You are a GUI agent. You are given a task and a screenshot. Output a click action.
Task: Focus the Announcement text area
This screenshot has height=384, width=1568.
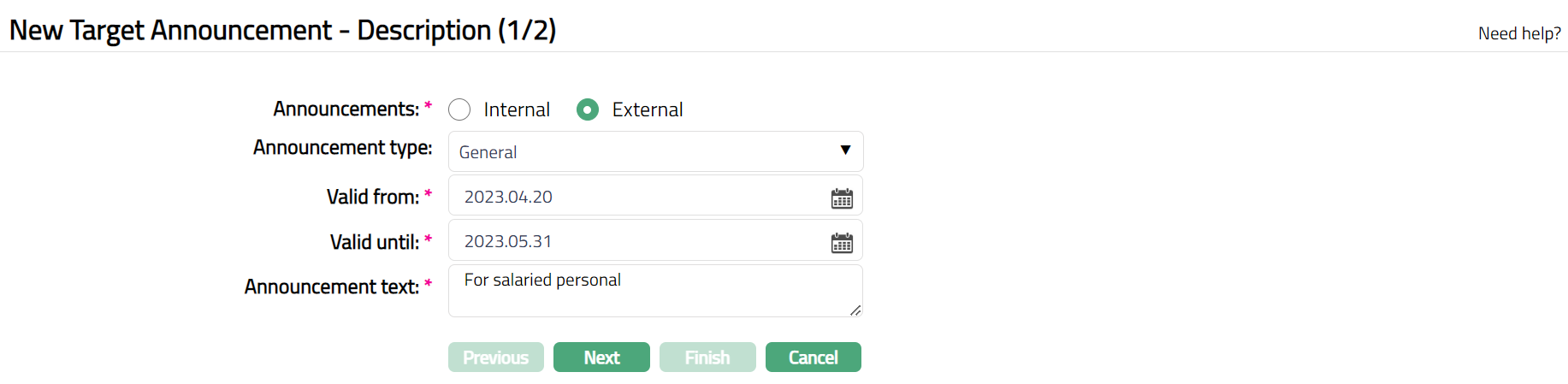654,291
